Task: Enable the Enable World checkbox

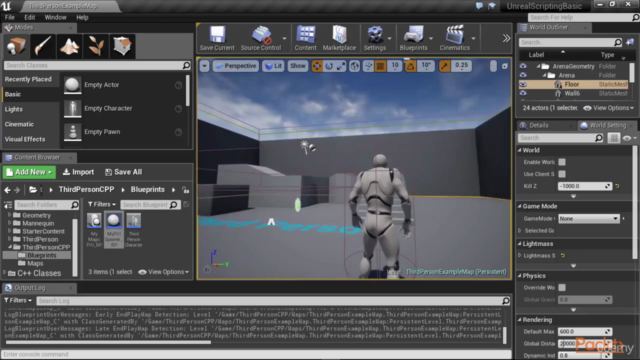Action: pyautogui.click(x=562, y=162)
